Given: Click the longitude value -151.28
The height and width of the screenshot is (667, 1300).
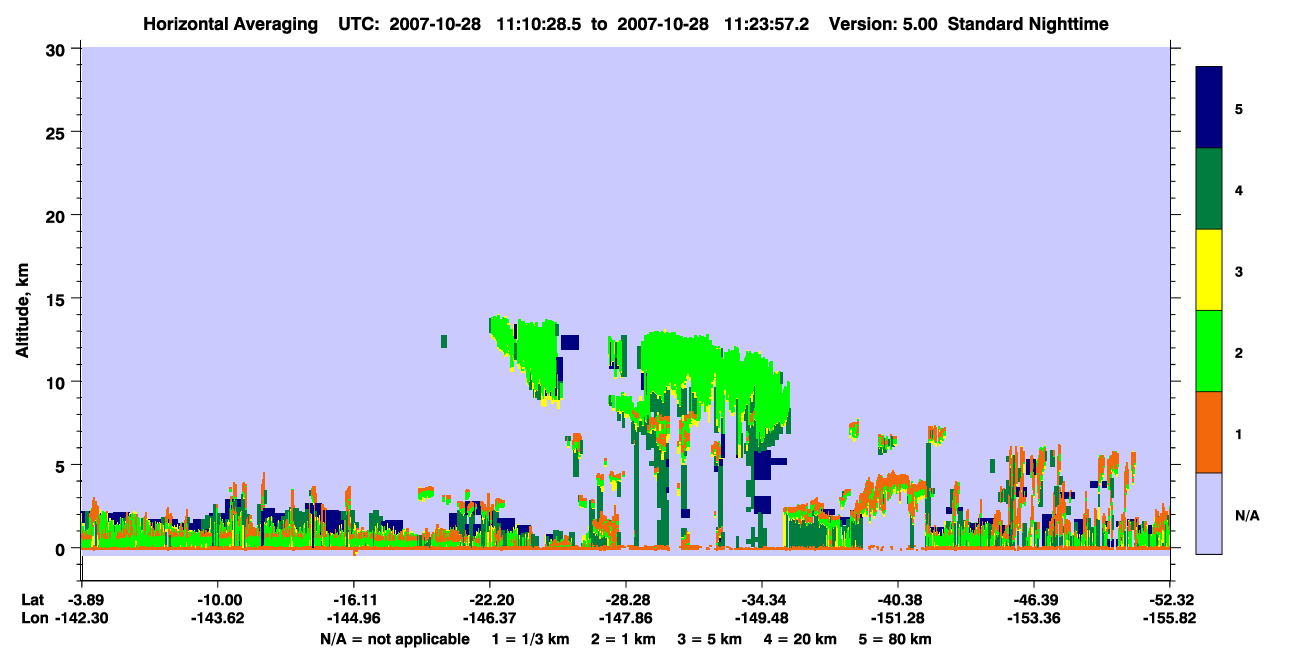Looking at the screenshot, I should pos(898,619).
